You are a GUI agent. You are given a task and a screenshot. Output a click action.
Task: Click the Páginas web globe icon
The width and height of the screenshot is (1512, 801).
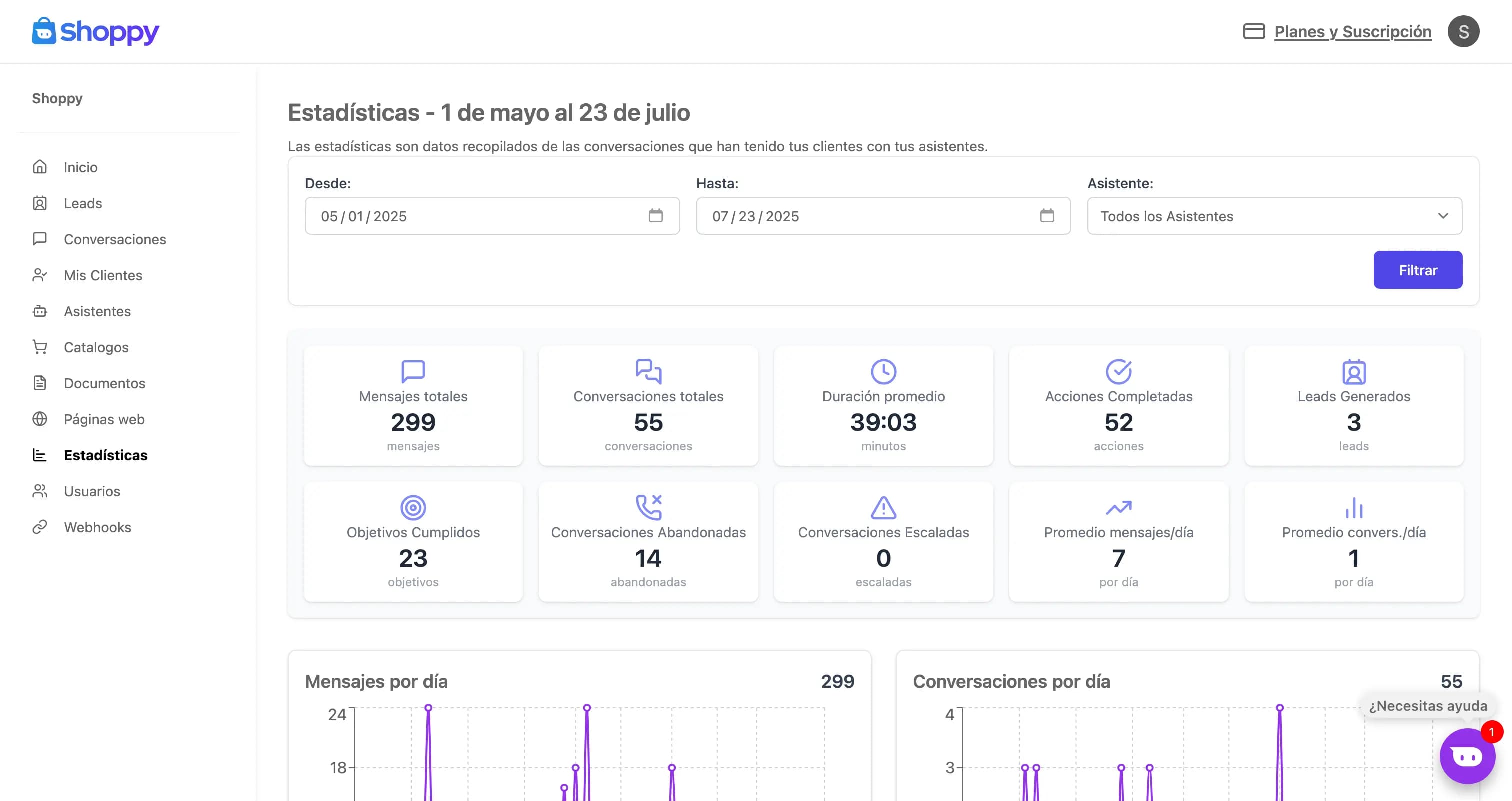pyautogui.click(x=40, y=419)
